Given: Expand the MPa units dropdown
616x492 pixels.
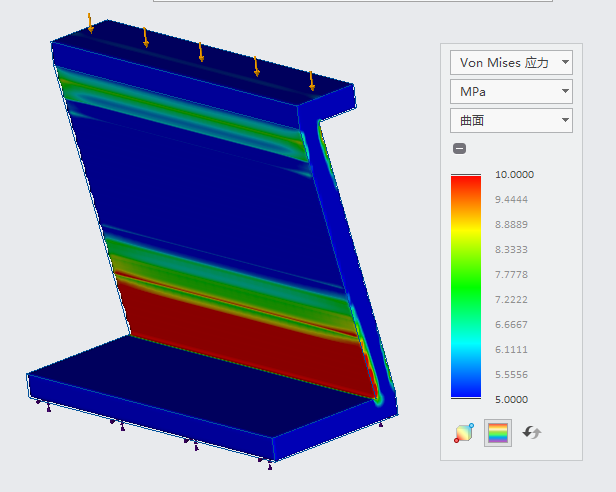Looking at the screenshot, I should click(511, 92).
